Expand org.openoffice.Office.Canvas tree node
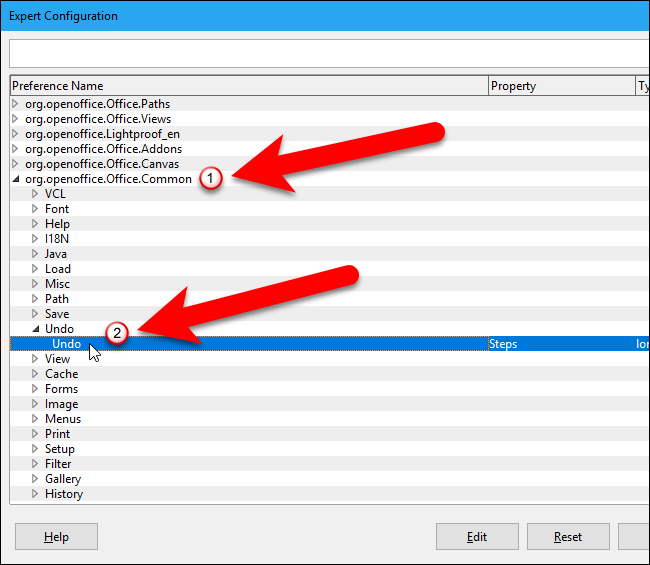 15,164
